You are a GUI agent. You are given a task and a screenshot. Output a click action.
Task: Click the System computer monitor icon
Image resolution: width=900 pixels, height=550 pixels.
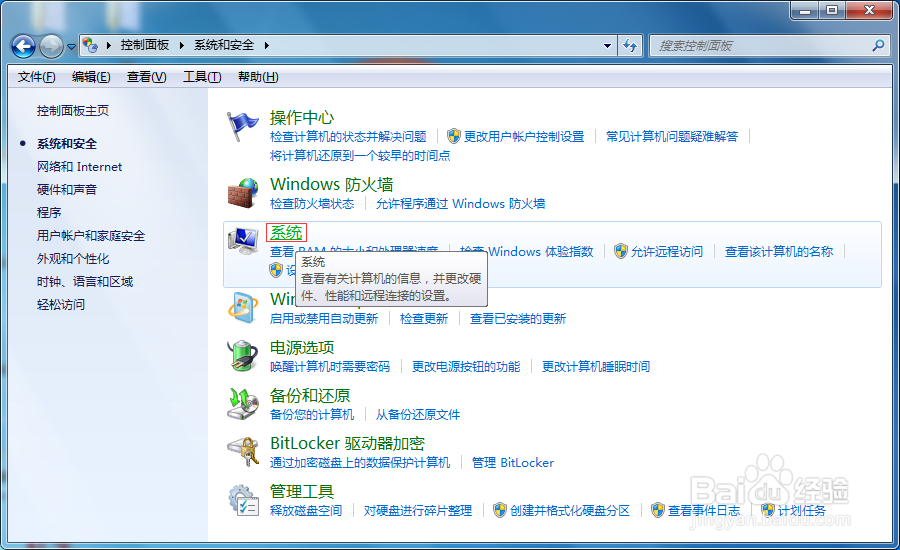pyautogui.click(x=243, y=241)
